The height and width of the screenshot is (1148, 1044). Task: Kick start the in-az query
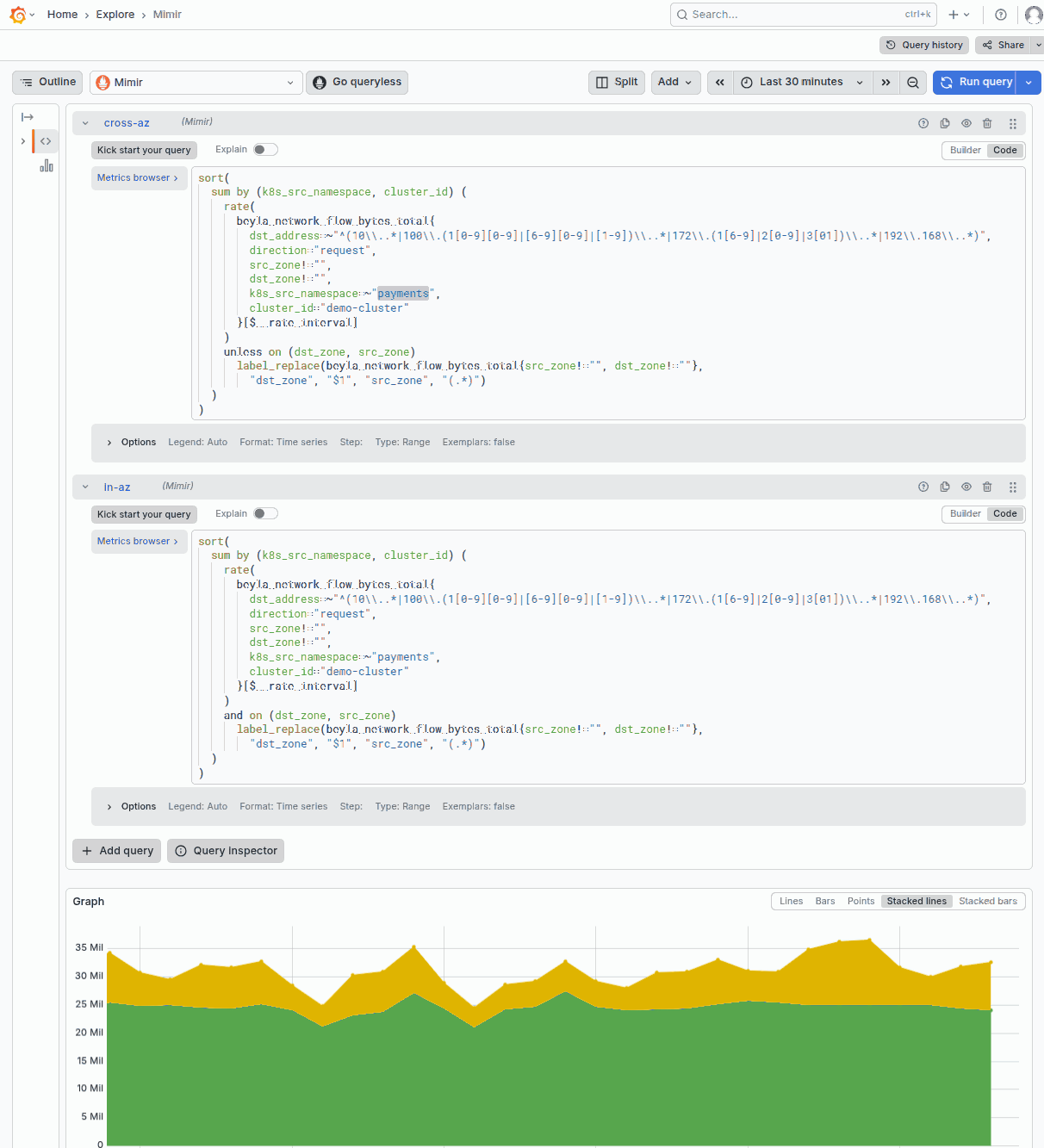point(144,514)
